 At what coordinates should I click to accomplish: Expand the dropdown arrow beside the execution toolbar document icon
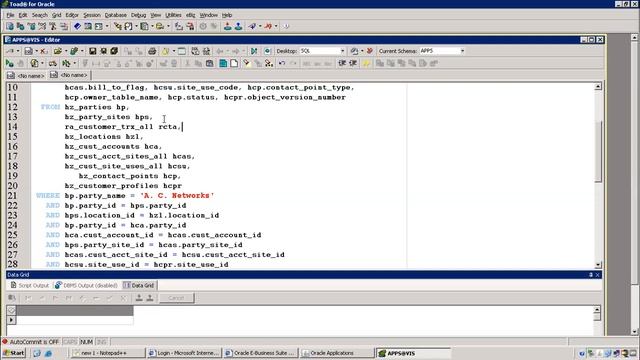(x=42, y=63)
